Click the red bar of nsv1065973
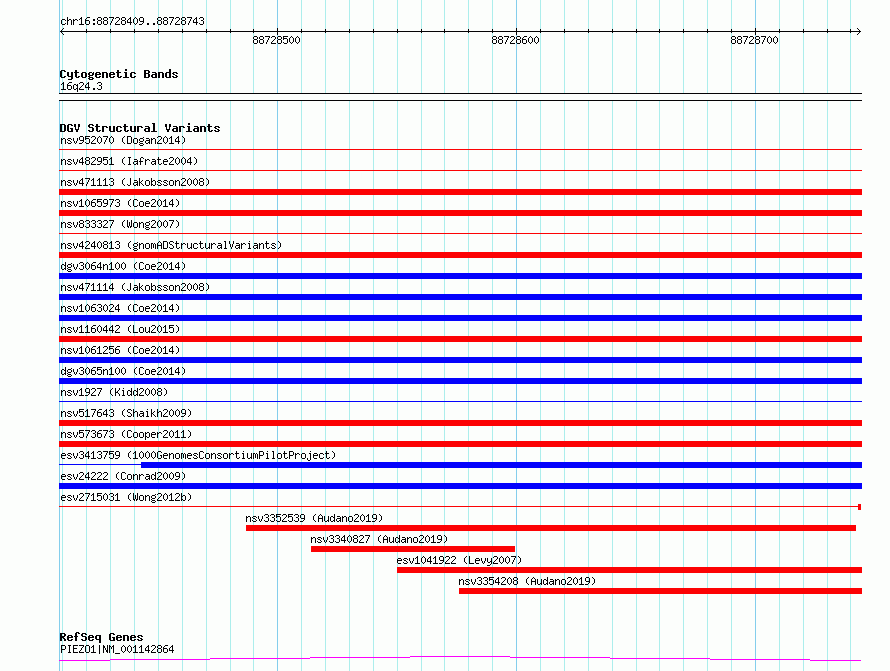890x671 pixels. [x=460, y=213]
